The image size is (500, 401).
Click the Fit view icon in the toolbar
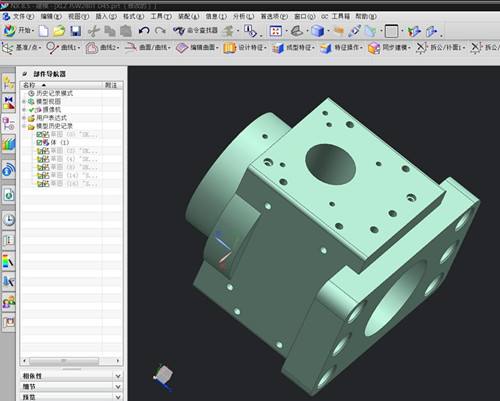click(276, 31)
